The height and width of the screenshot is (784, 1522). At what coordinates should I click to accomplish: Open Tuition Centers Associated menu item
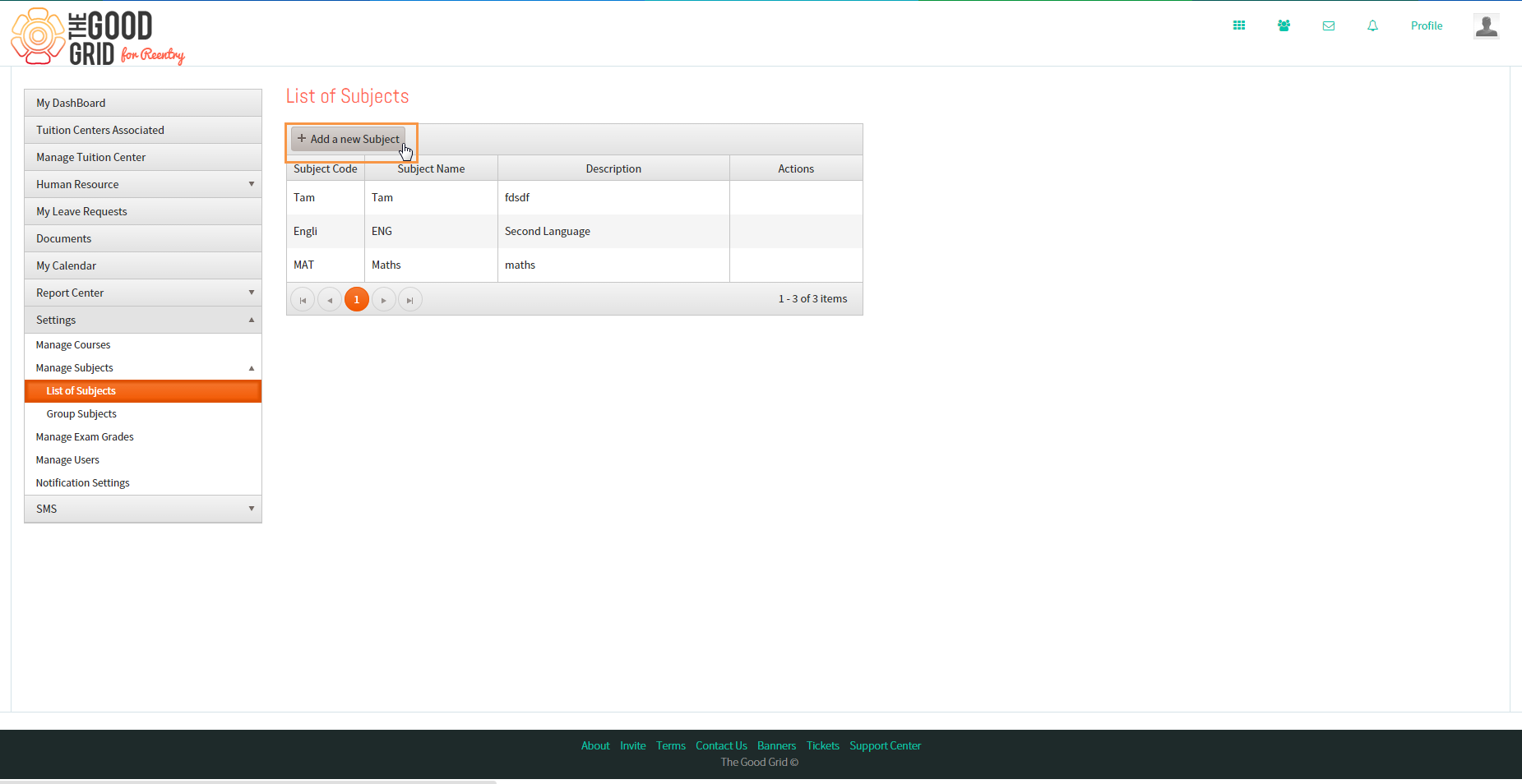(143, 130)
